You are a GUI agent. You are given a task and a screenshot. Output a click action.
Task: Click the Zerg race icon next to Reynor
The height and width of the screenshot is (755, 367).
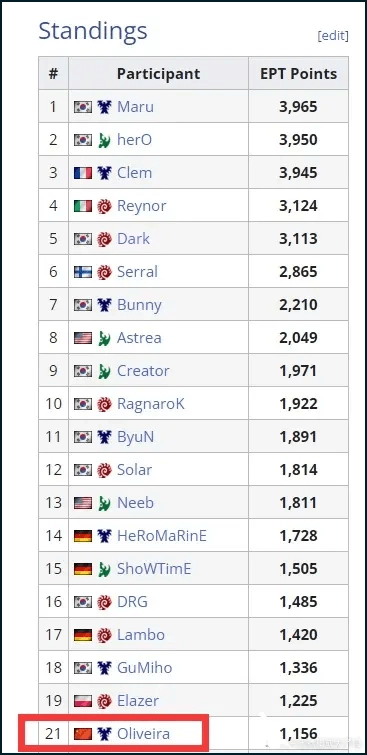click(x=104, y=206)
